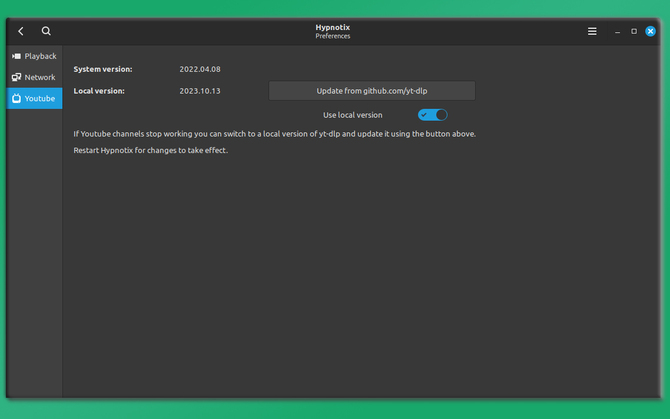The image size is (670, 419).
Task: Open the hamburger menu
Action: (x=592, y=31)
